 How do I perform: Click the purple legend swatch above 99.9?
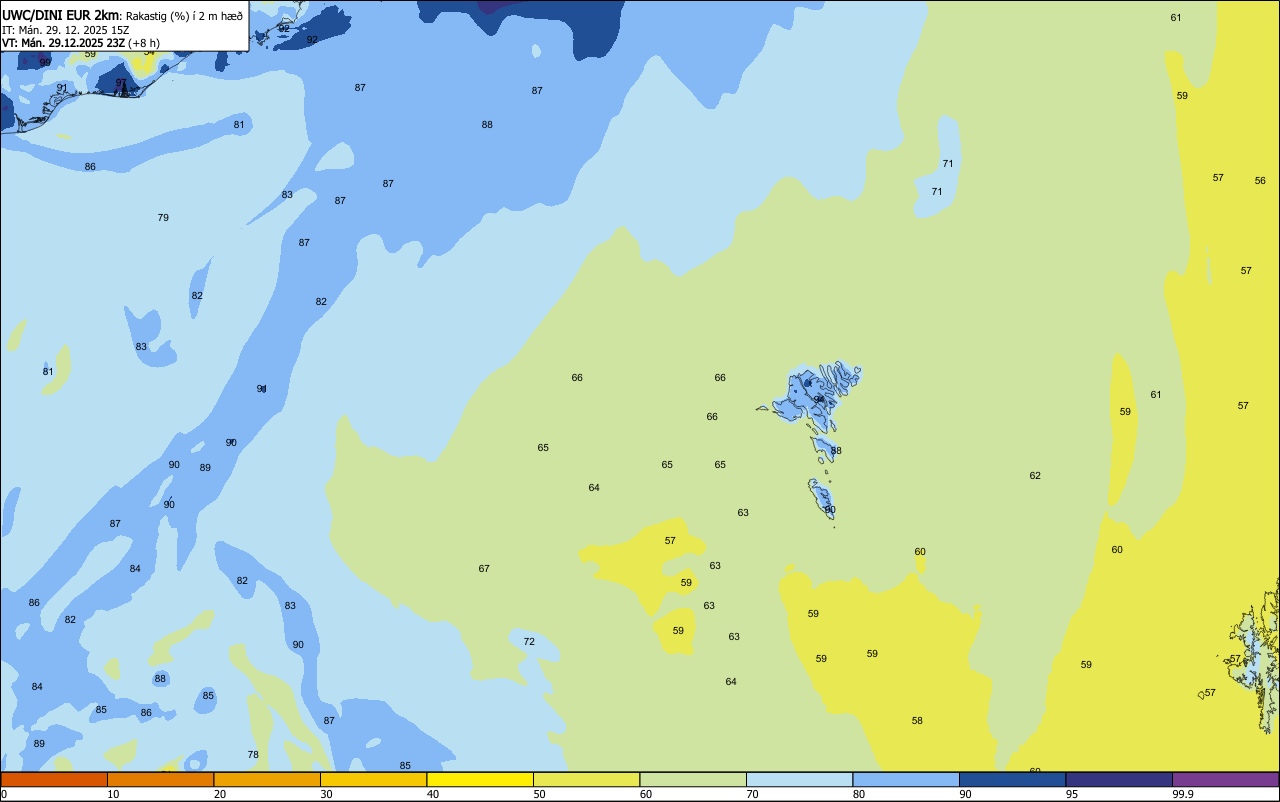point(1225,779)
